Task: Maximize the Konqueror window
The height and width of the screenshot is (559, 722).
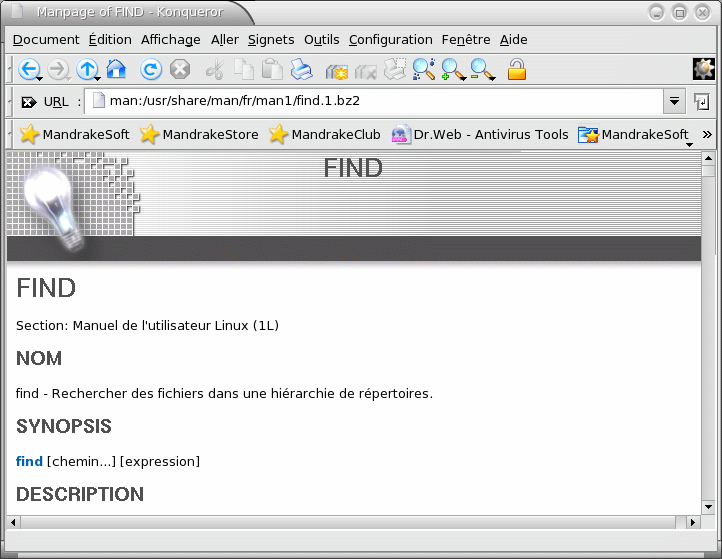Action: pyautogui.click(x=679, y=12)
